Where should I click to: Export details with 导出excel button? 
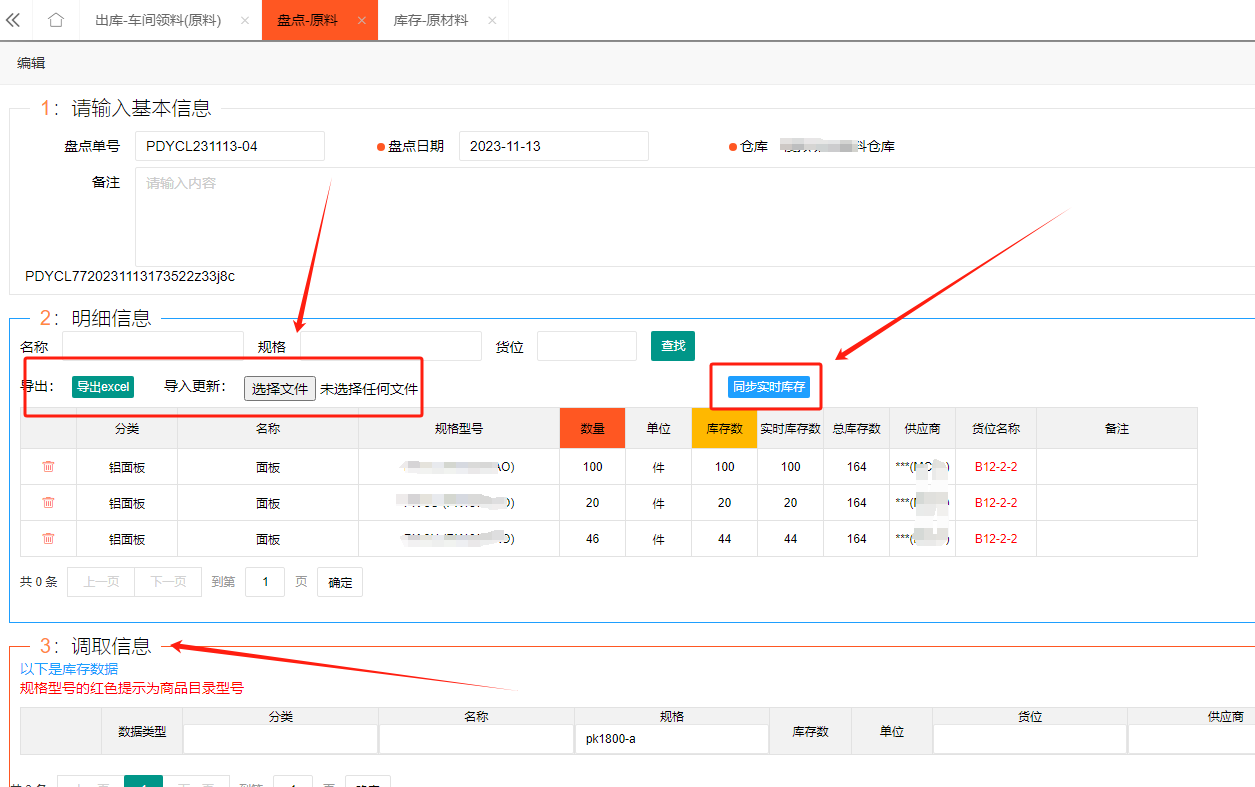click(103, 388)
